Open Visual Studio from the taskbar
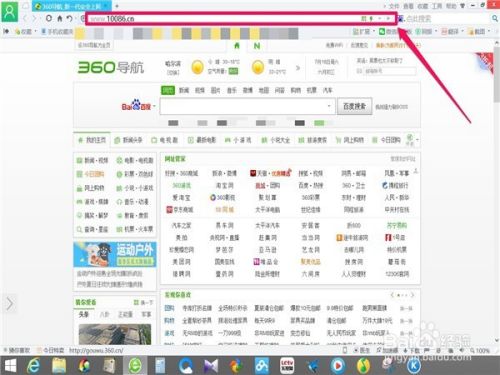Viewport: 500px width, 375px height. coord(211,366)
